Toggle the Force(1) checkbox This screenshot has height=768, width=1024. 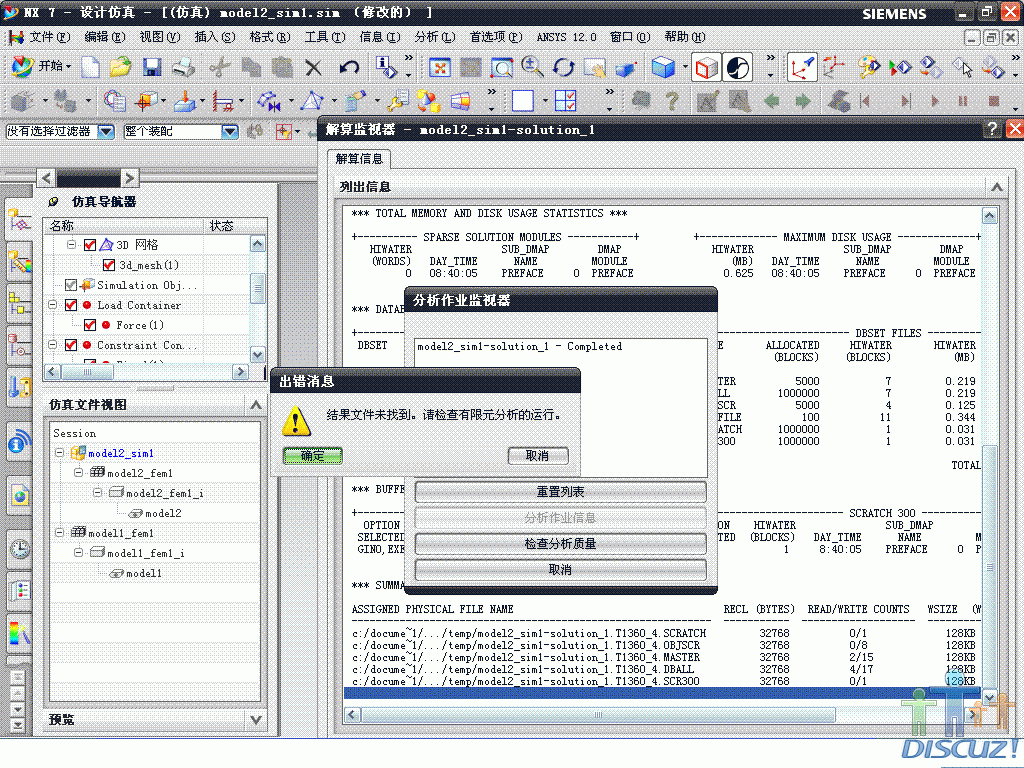coord(90,325)
